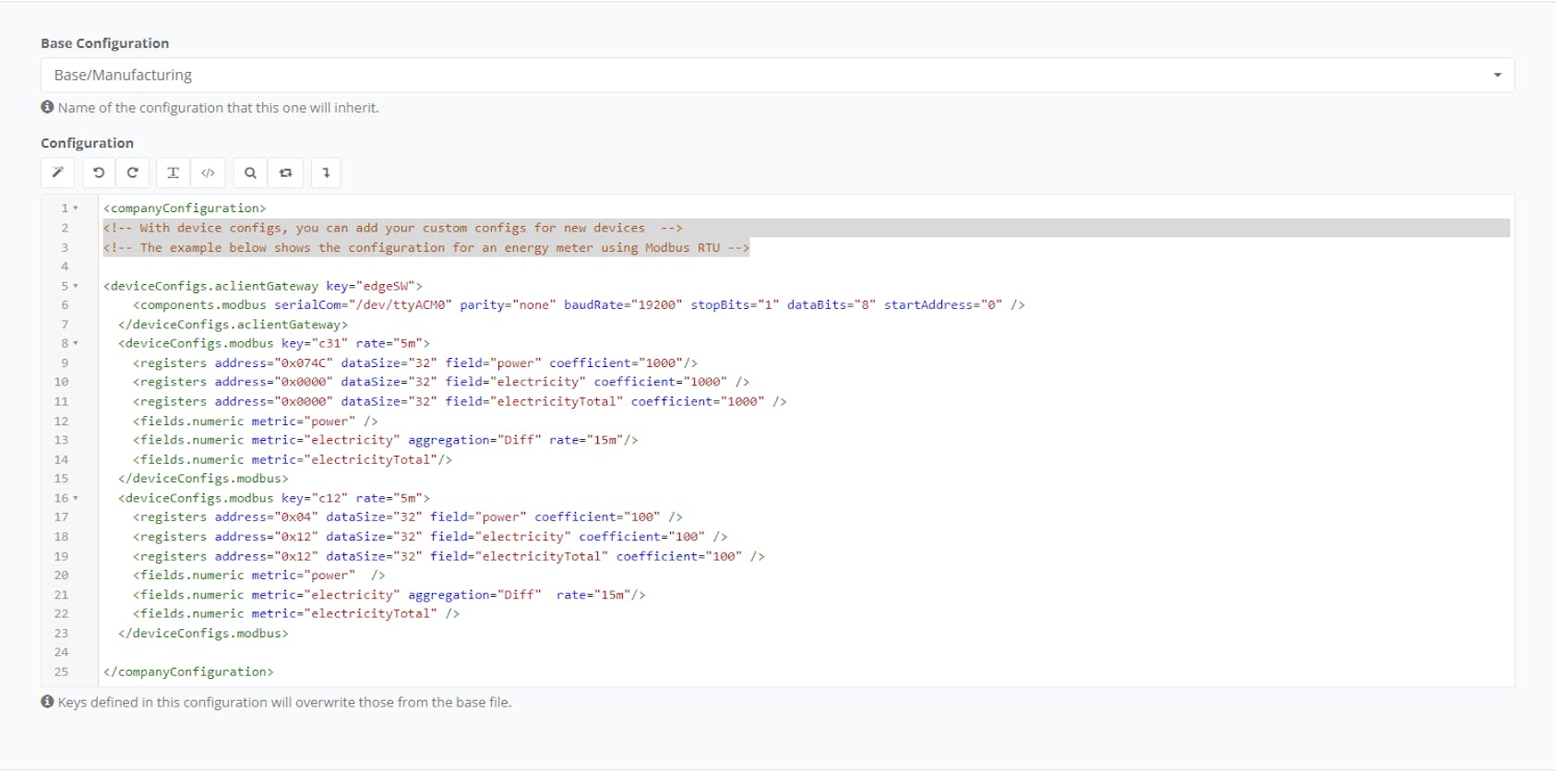Screen dimensions: 1556x784
Task: Click the serialCom="/dev/ttyACM0" attribute
Action: [363, 304]
